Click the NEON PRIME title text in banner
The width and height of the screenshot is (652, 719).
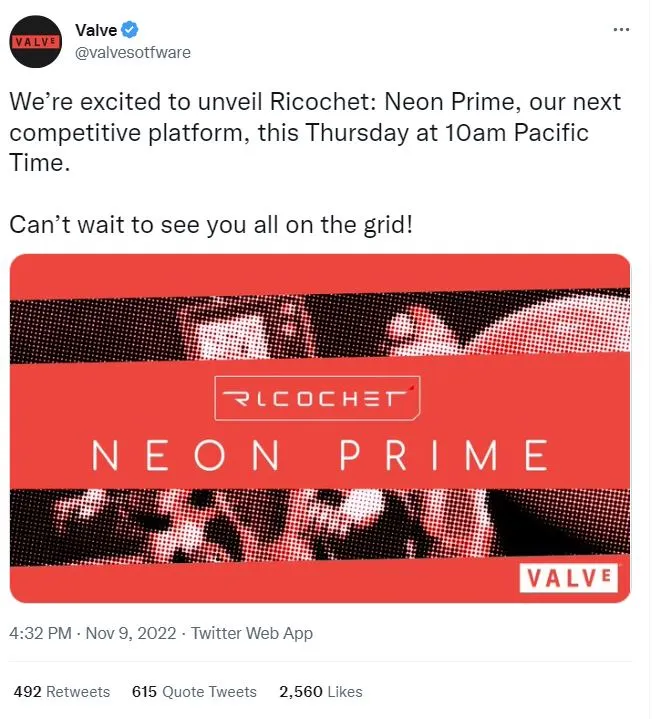pos(320,456)
